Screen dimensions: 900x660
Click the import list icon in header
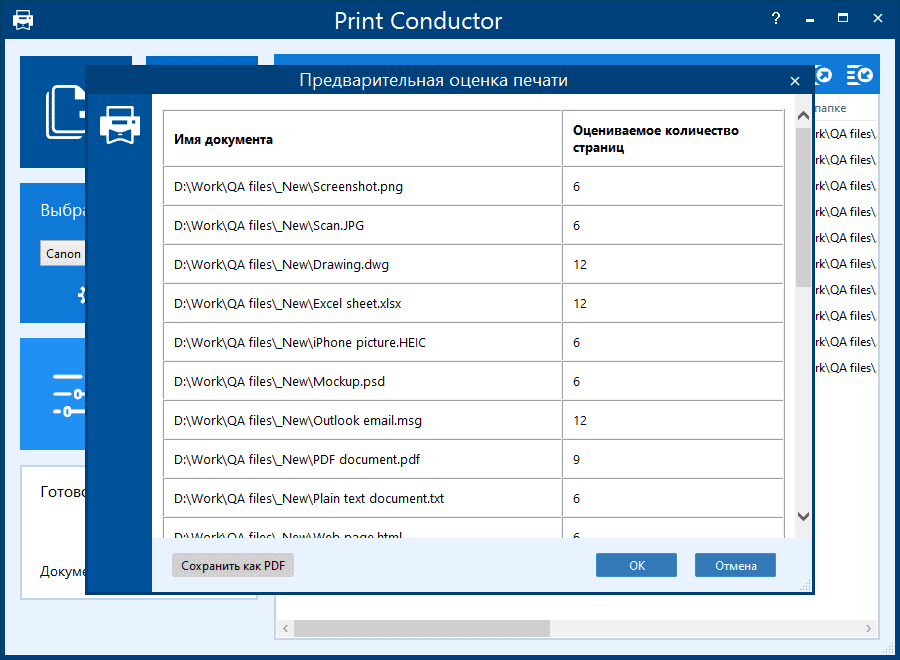(859, 75)
